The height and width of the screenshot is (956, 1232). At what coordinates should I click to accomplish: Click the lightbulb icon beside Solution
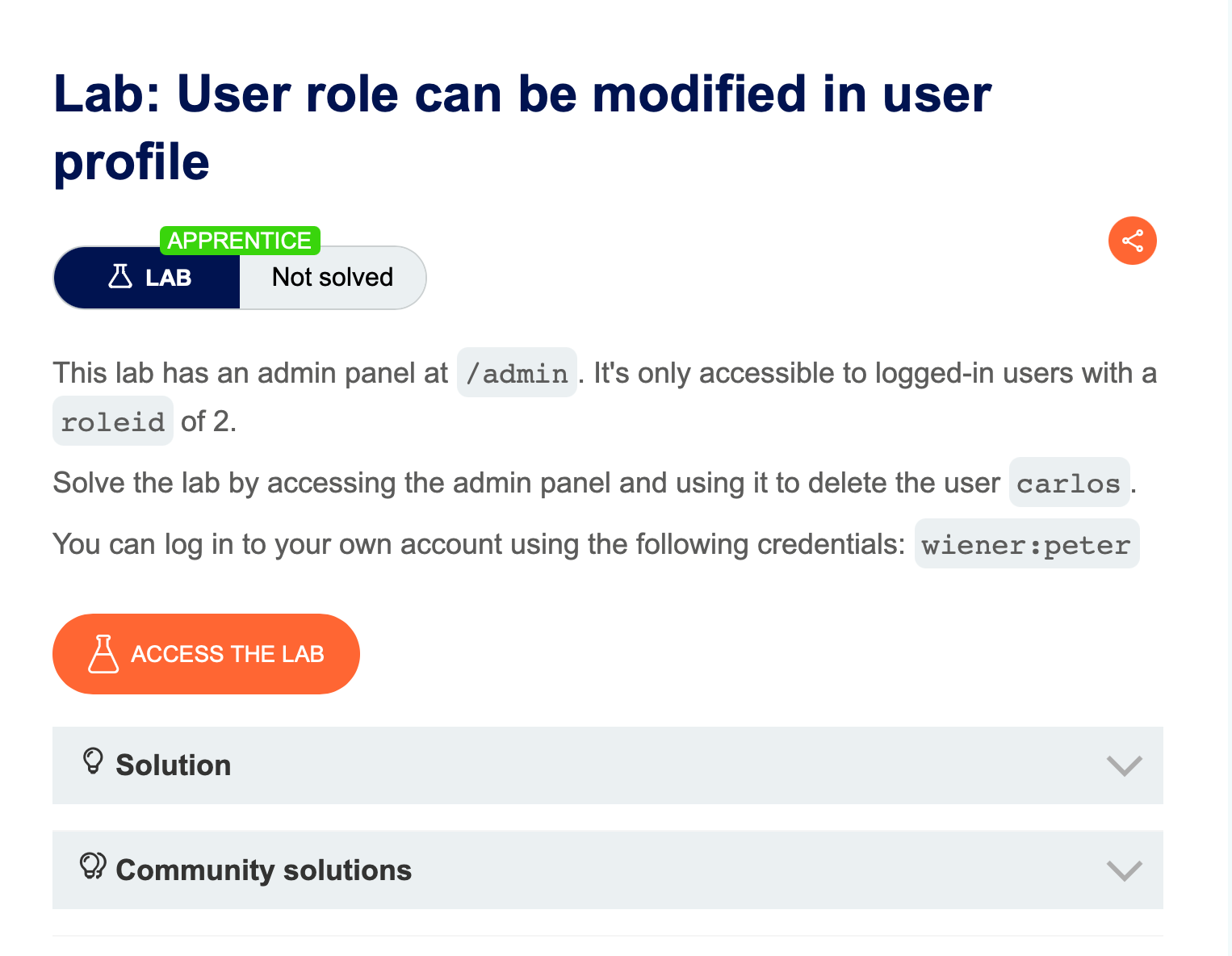(93, 761)
